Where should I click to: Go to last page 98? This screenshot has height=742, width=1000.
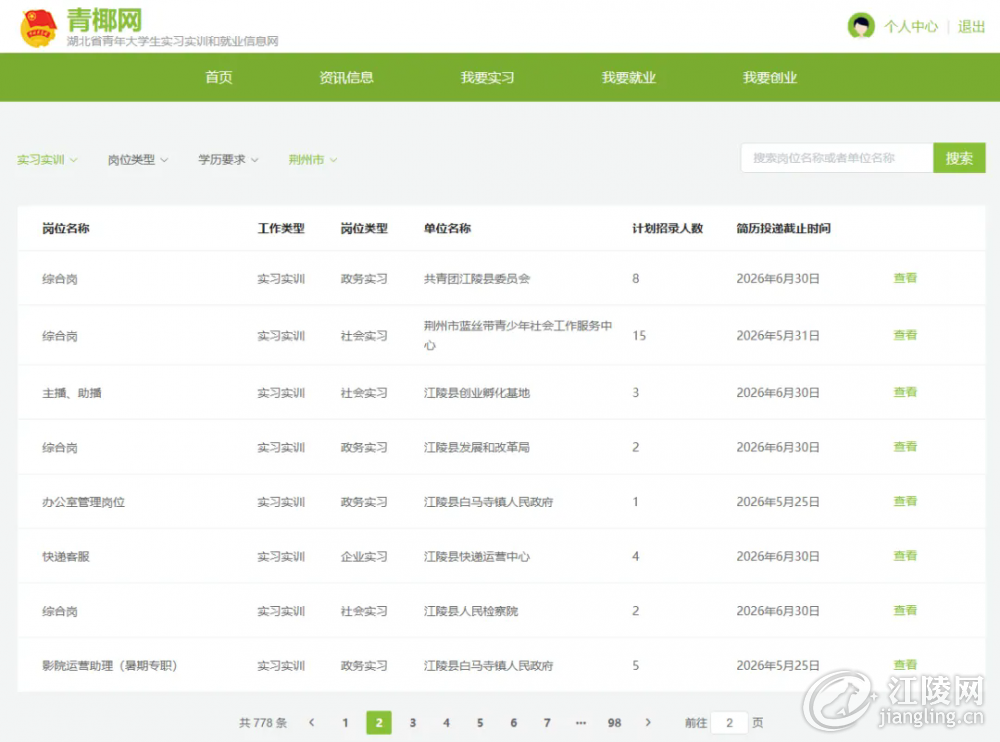(614, 723)
